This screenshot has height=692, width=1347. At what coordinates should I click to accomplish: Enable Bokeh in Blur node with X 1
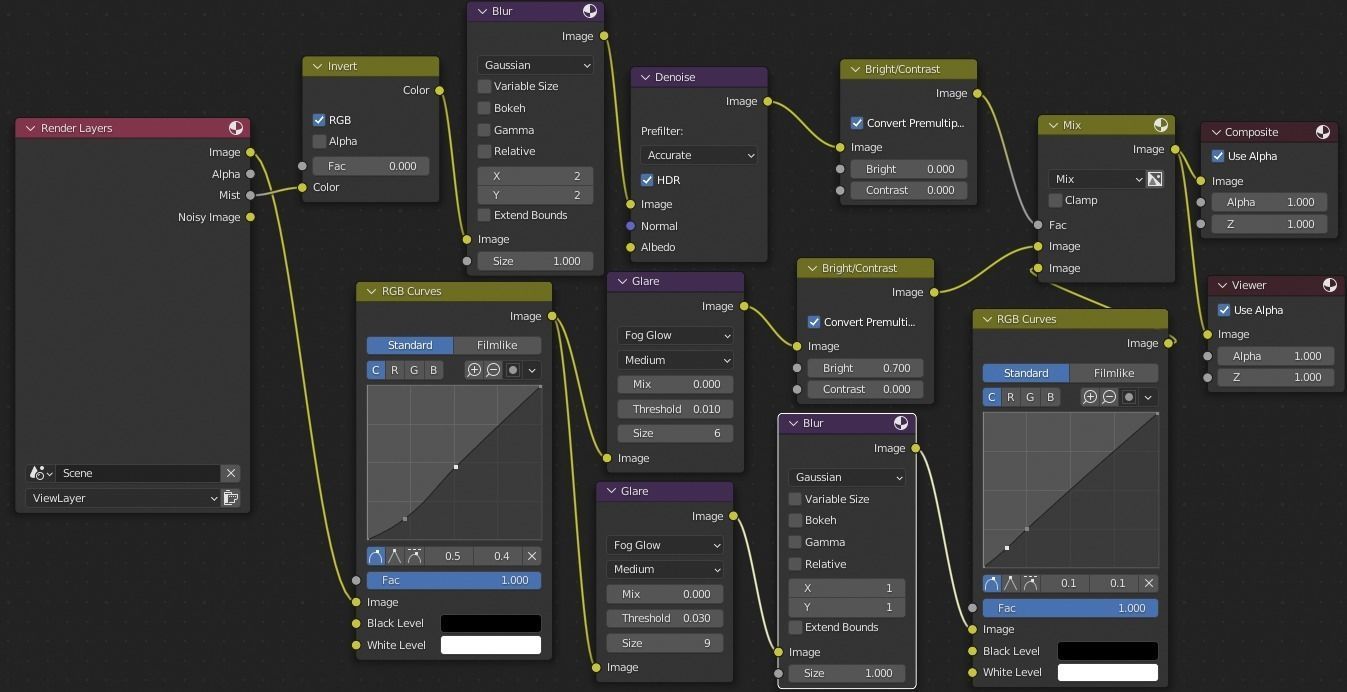pyautogui.click(x=795, y=521)
